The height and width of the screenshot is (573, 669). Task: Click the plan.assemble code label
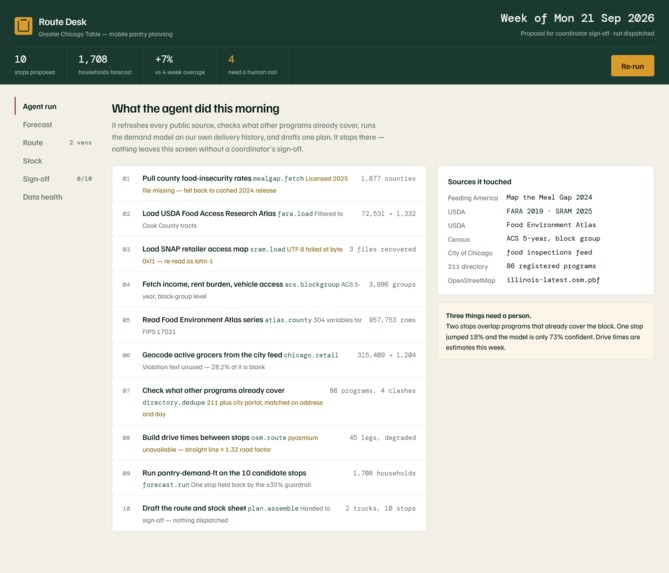pos(273,509)
